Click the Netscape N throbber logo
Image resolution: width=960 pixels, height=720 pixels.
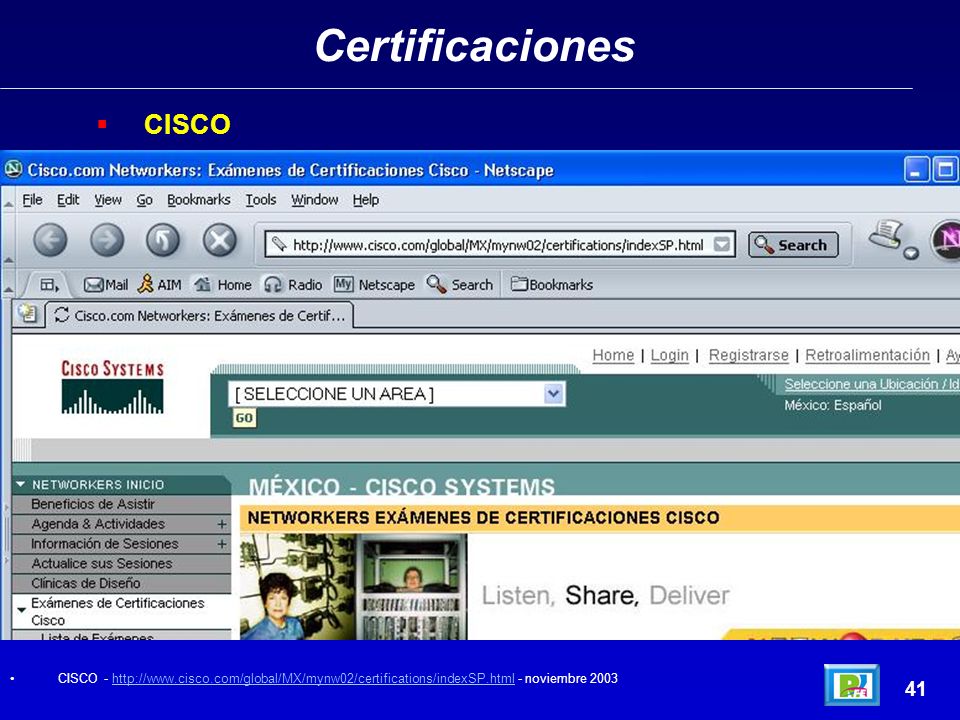point(946,240)
